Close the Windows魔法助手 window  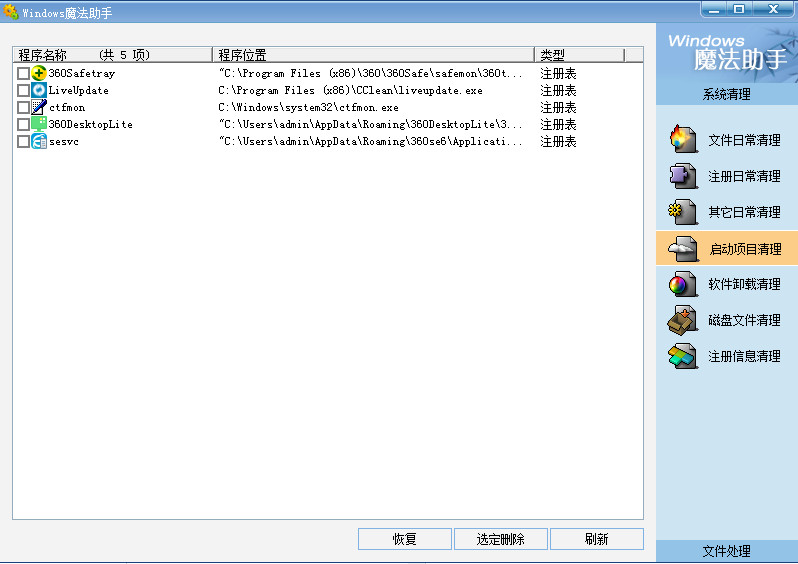point(774,9)
